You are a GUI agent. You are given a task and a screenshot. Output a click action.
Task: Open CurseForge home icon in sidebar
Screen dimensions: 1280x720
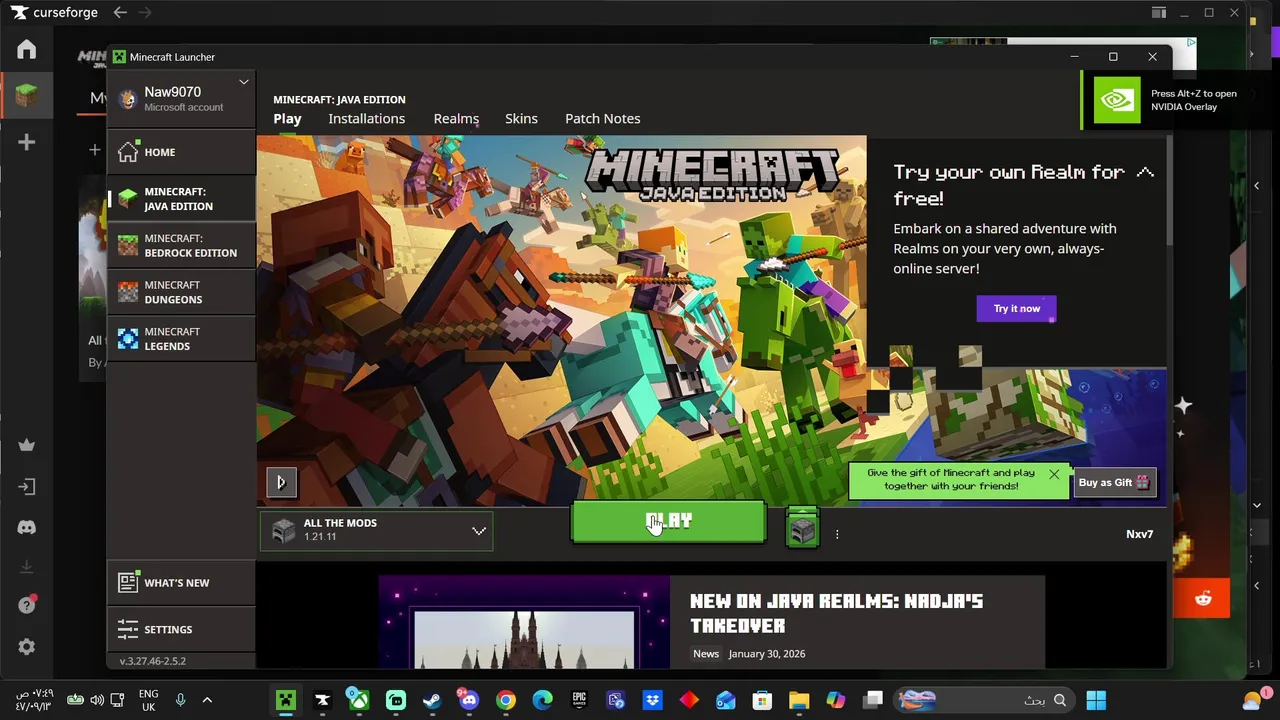tap(26, 49)
